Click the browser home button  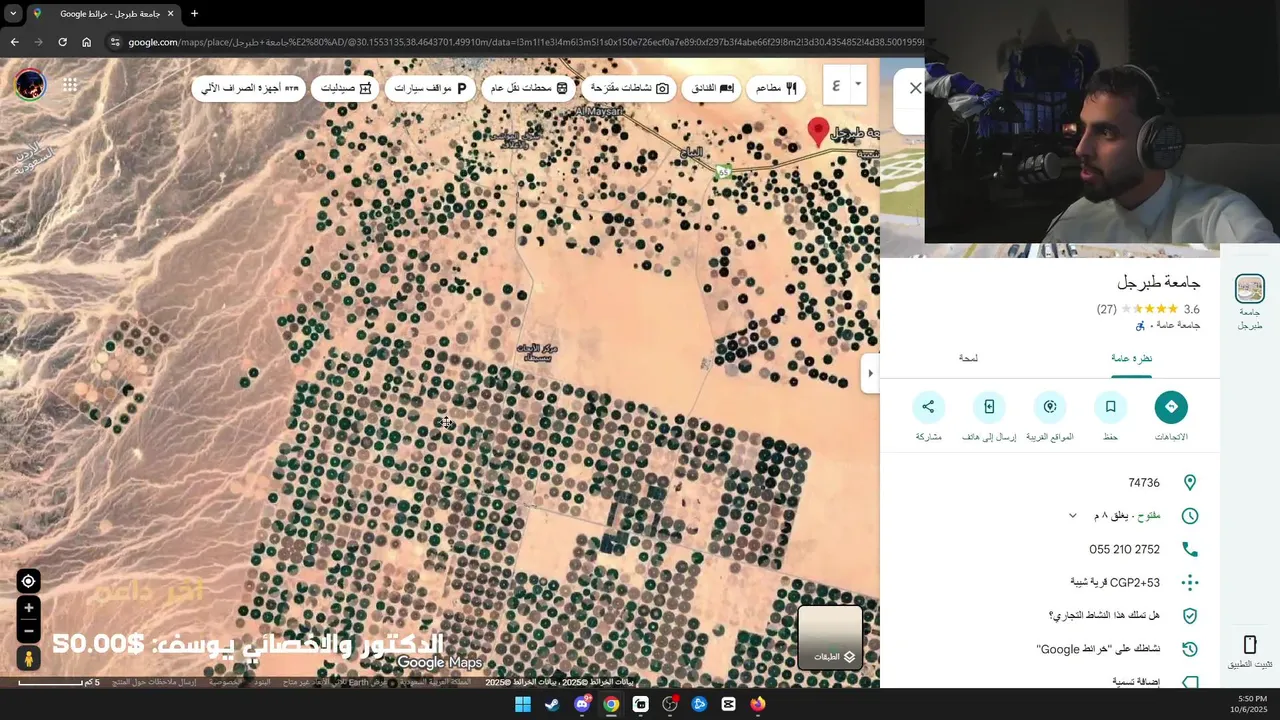tap(86, 42)
